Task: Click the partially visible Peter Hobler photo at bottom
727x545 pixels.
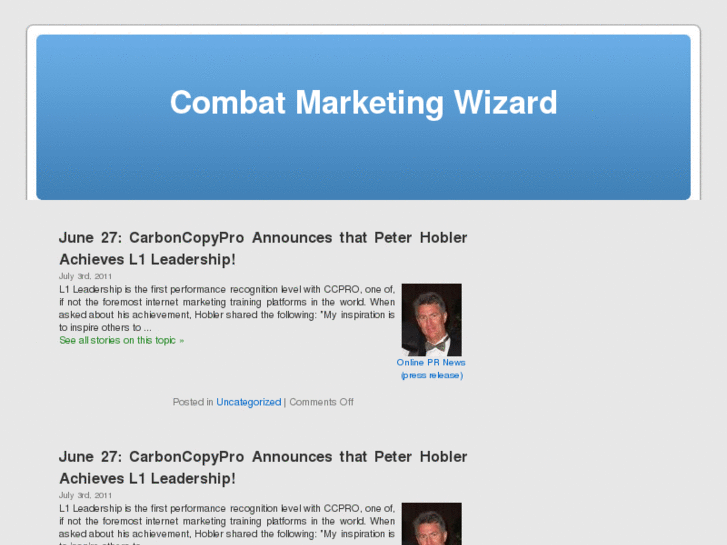Action: (x=431, y=524)
